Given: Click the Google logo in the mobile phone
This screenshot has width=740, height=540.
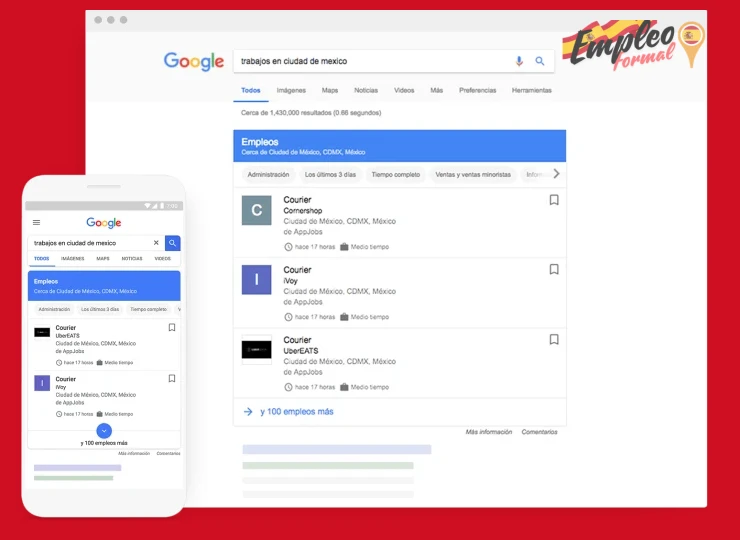Looking at the screenshot, I should [x=104, y=222].
